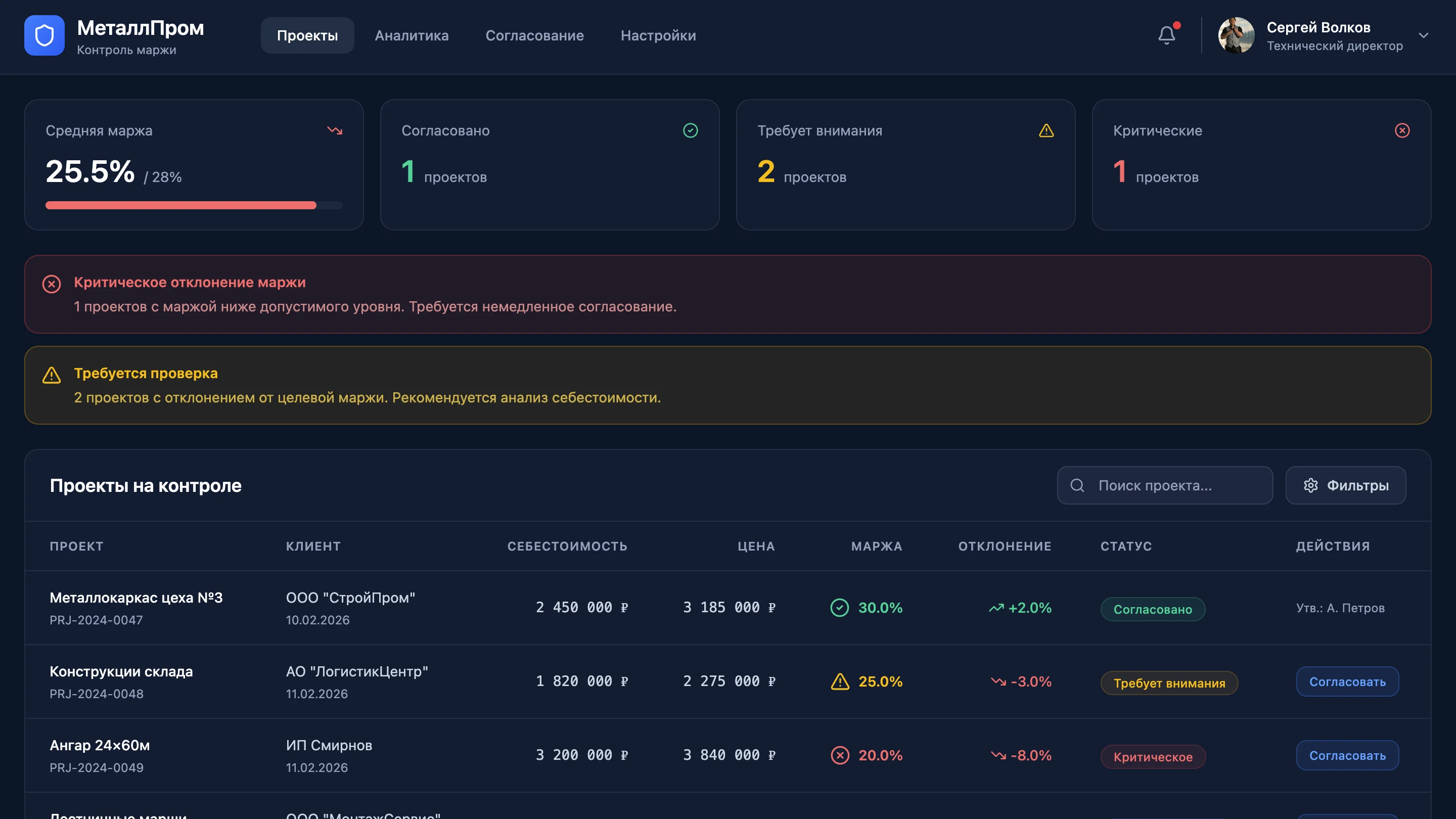Go to the Настройки tab
Image resolution: width=1456 pixels, height=819 pixels.
pos(658,35)
